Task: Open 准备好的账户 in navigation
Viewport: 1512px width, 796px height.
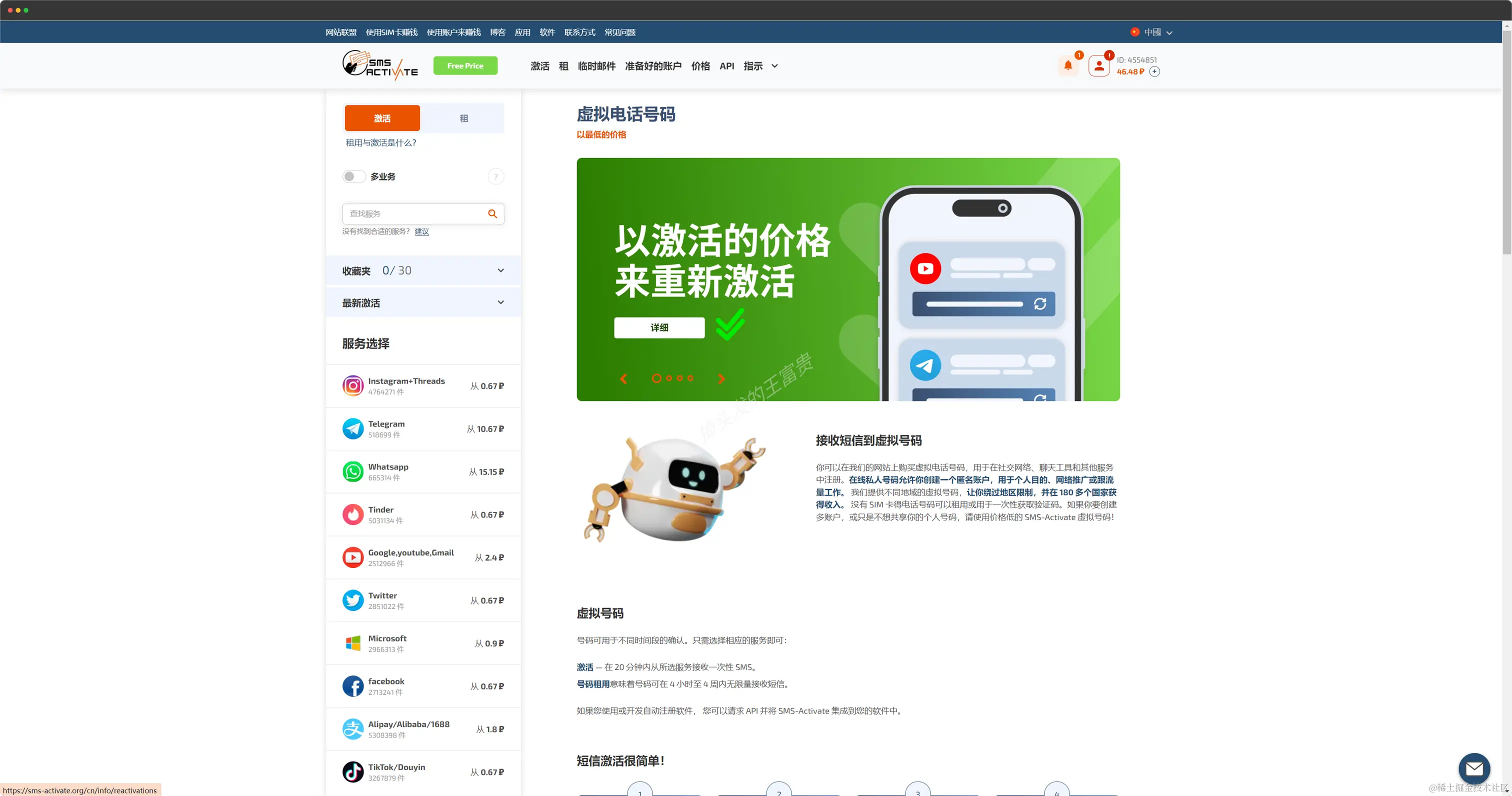Action: click(652, 65)
